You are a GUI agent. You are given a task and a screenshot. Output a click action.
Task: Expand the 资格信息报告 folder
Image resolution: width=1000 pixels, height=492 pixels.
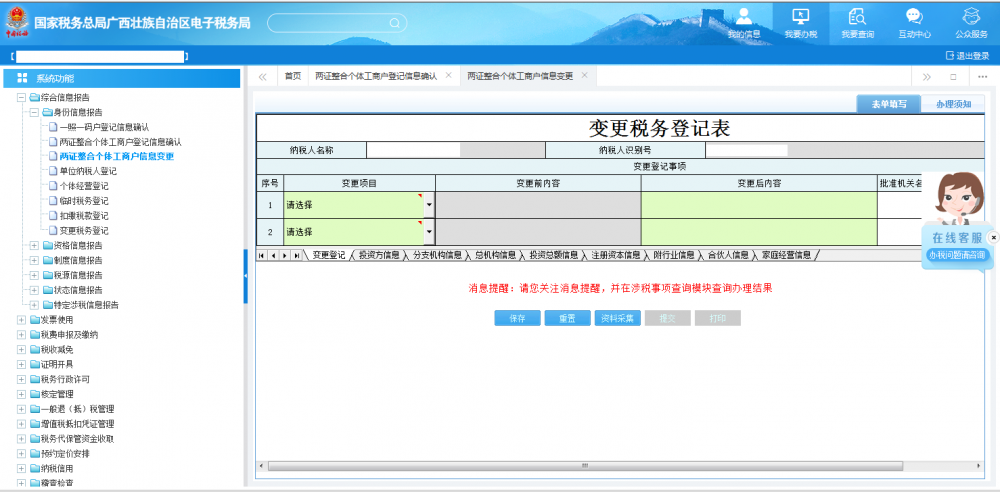34,245
